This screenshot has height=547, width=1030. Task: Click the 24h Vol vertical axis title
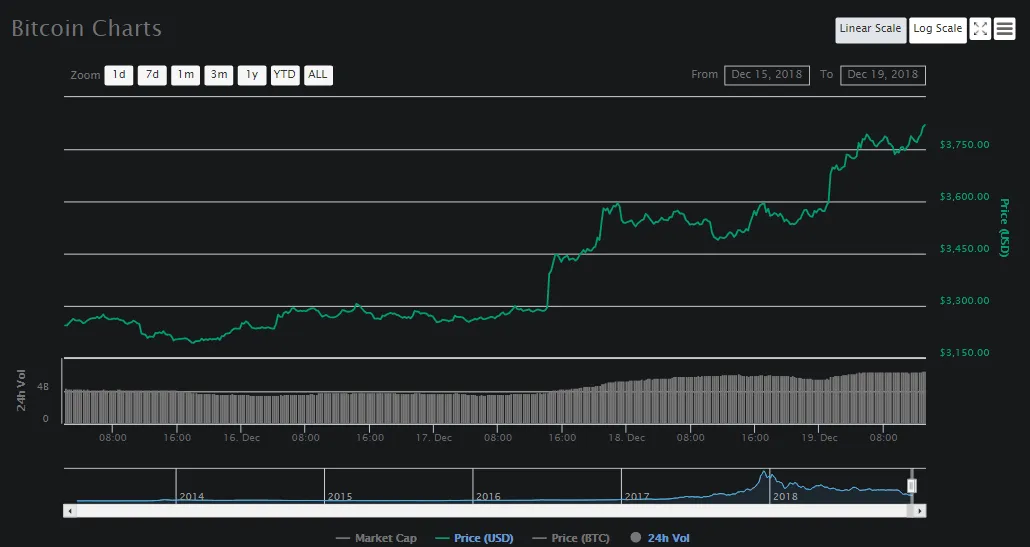point(21,391)
